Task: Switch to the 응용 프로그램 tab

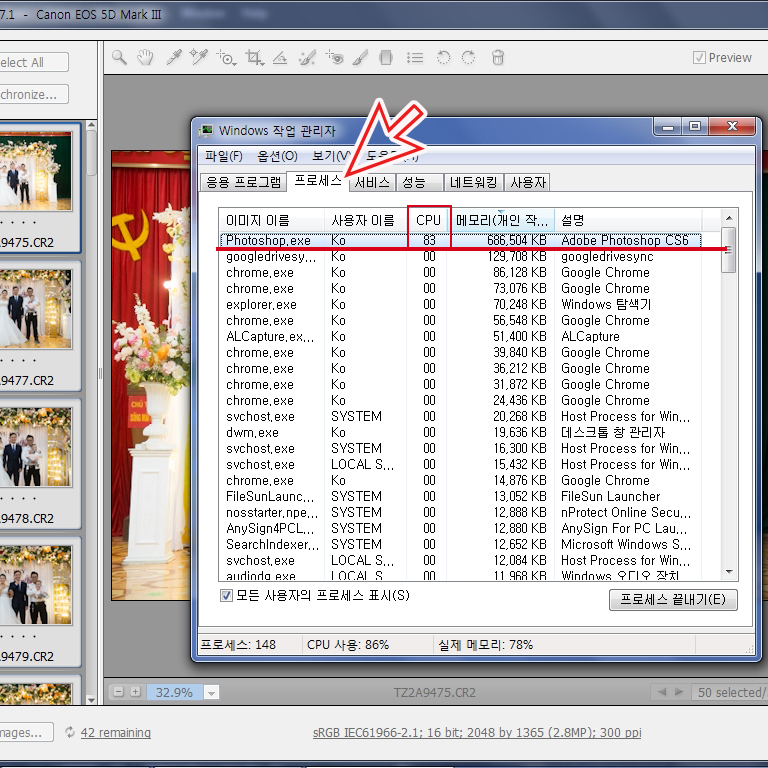Action: tap(243, 183)
